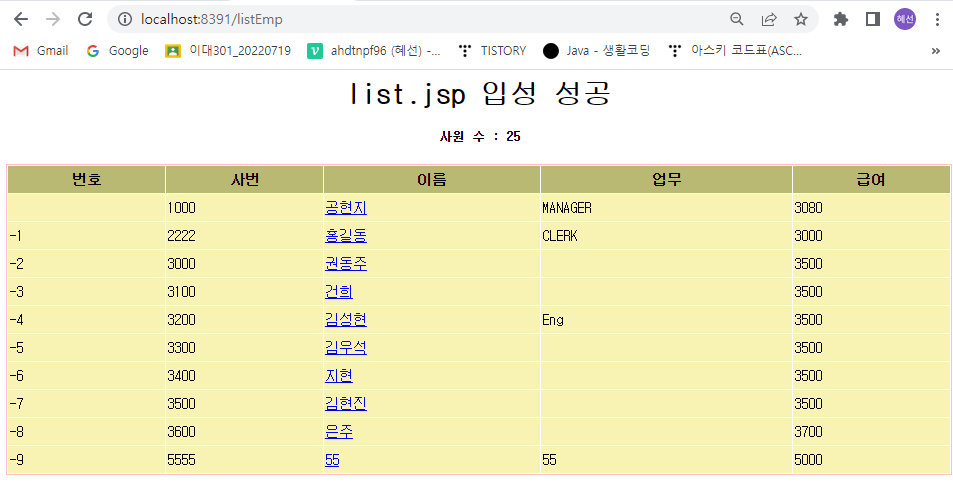Open the Extensions puzzle icon
Viewport: 953px width, 490px height.
coord(841,19)
